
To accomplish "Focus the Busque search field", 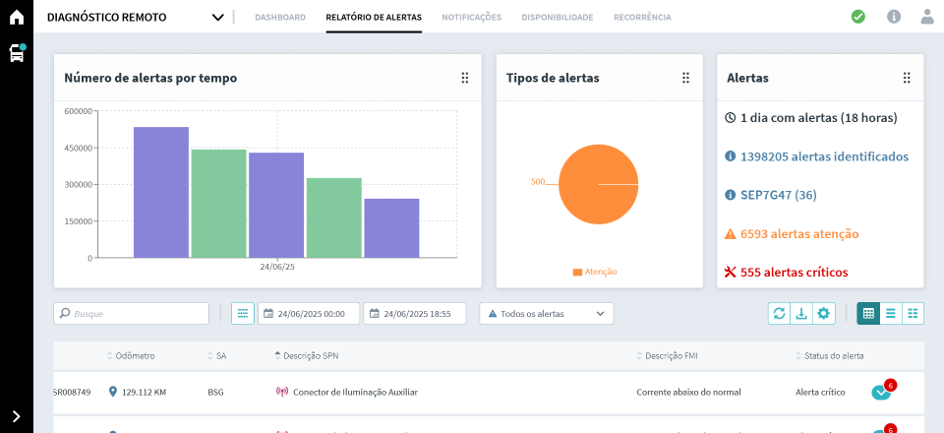I will coord(131,314).
